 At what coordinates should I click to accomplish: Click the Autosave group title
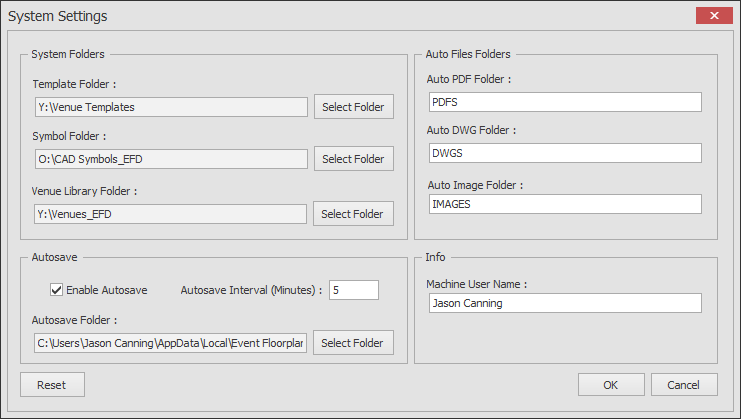(x=54, y=257)
